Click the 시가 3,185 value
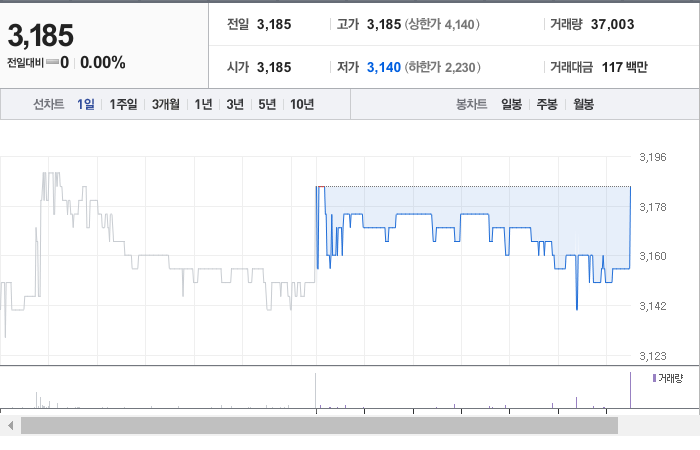Viewport: 700px width, 450px height. point(274,67)
